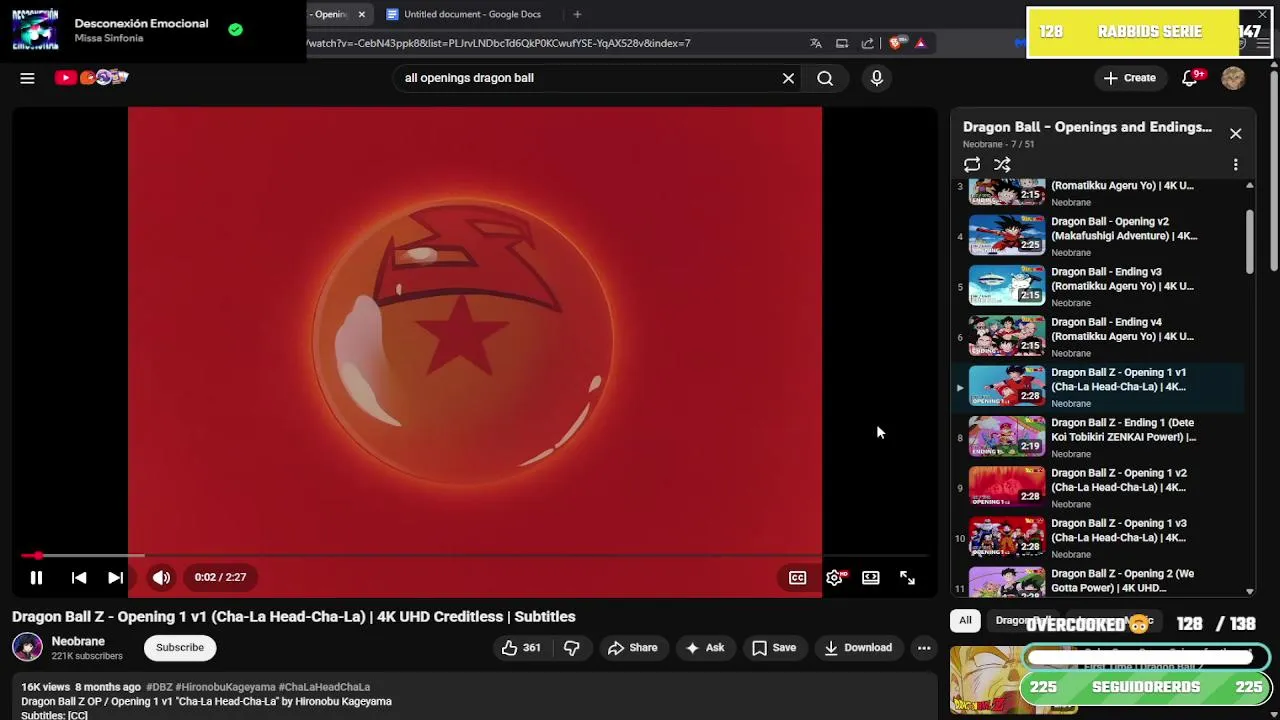Open Create menu
This screenshot has height=720, width=1280.
[x=1130, y=78]
